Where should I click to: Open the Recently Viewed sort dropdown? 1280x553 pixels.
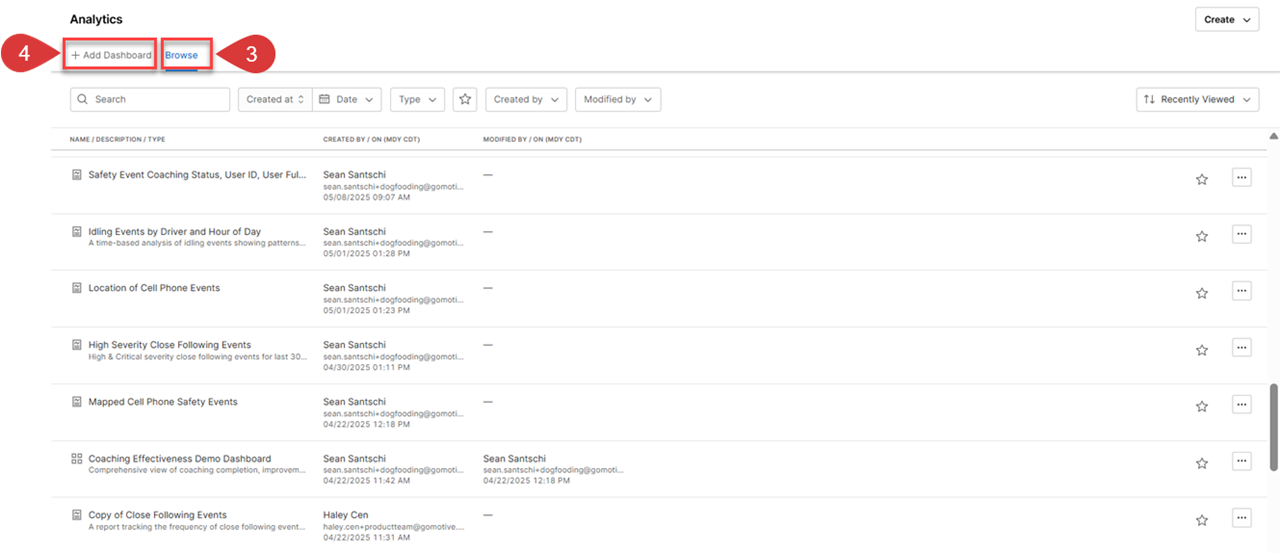click(x=1198, y=99)
